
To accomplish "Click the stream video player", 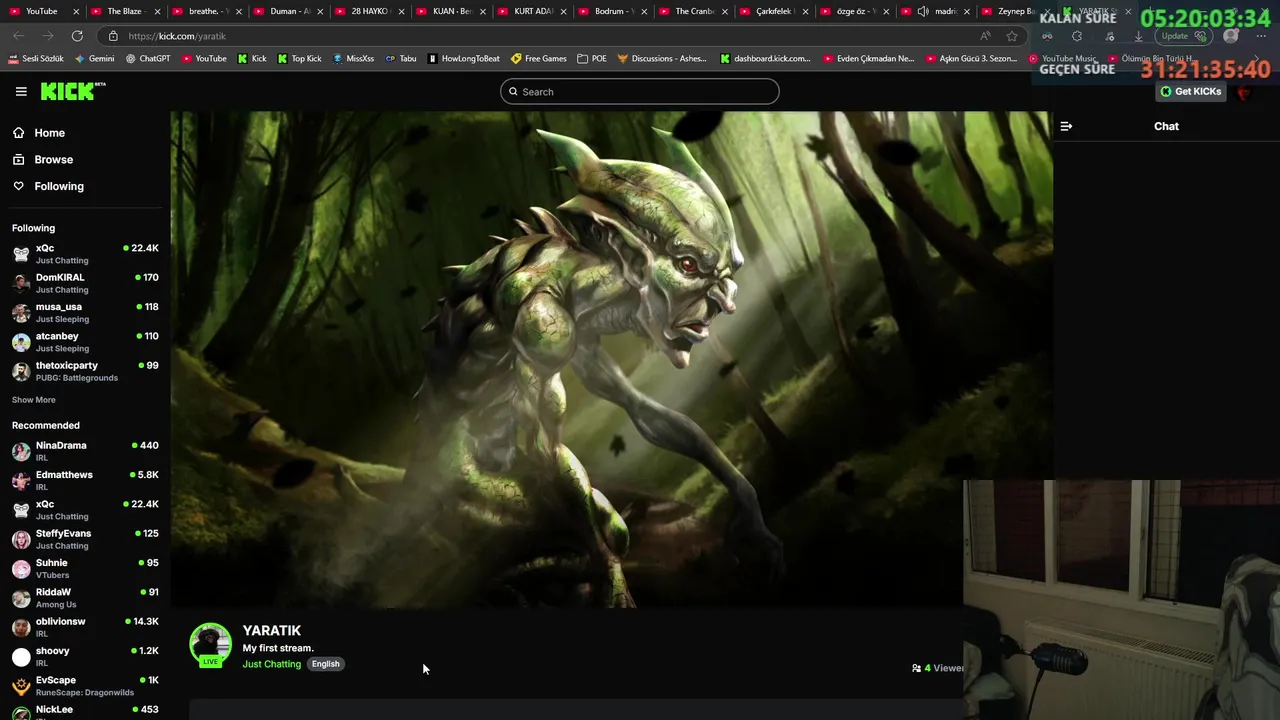I will [611, 359].
